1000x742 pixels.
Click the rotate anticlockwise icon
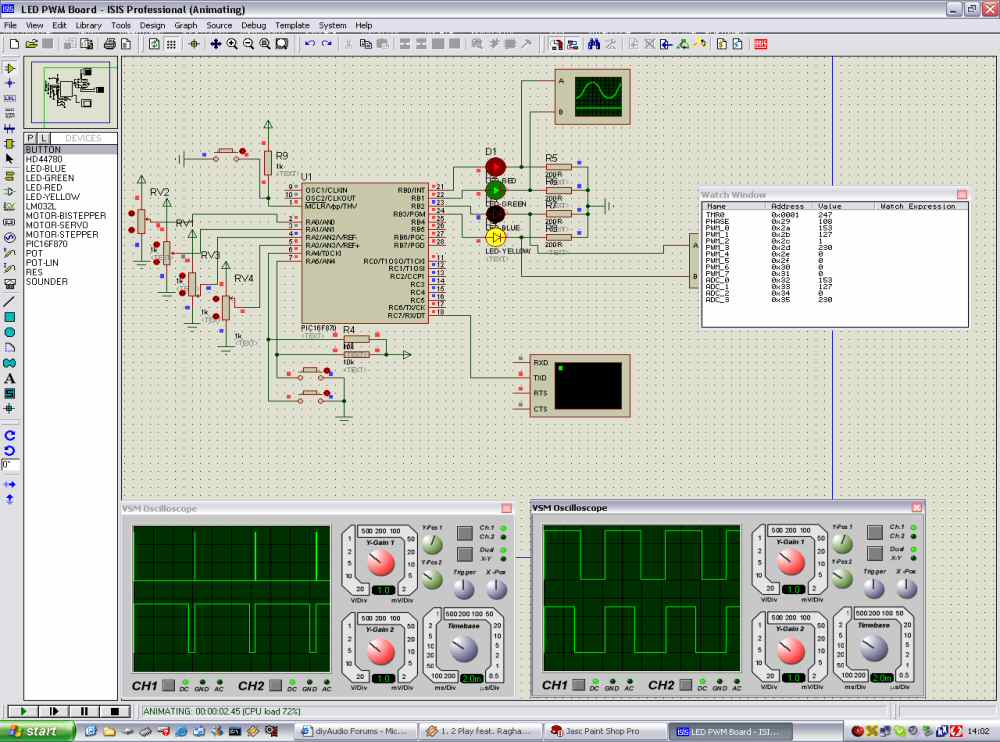[10, 450]
